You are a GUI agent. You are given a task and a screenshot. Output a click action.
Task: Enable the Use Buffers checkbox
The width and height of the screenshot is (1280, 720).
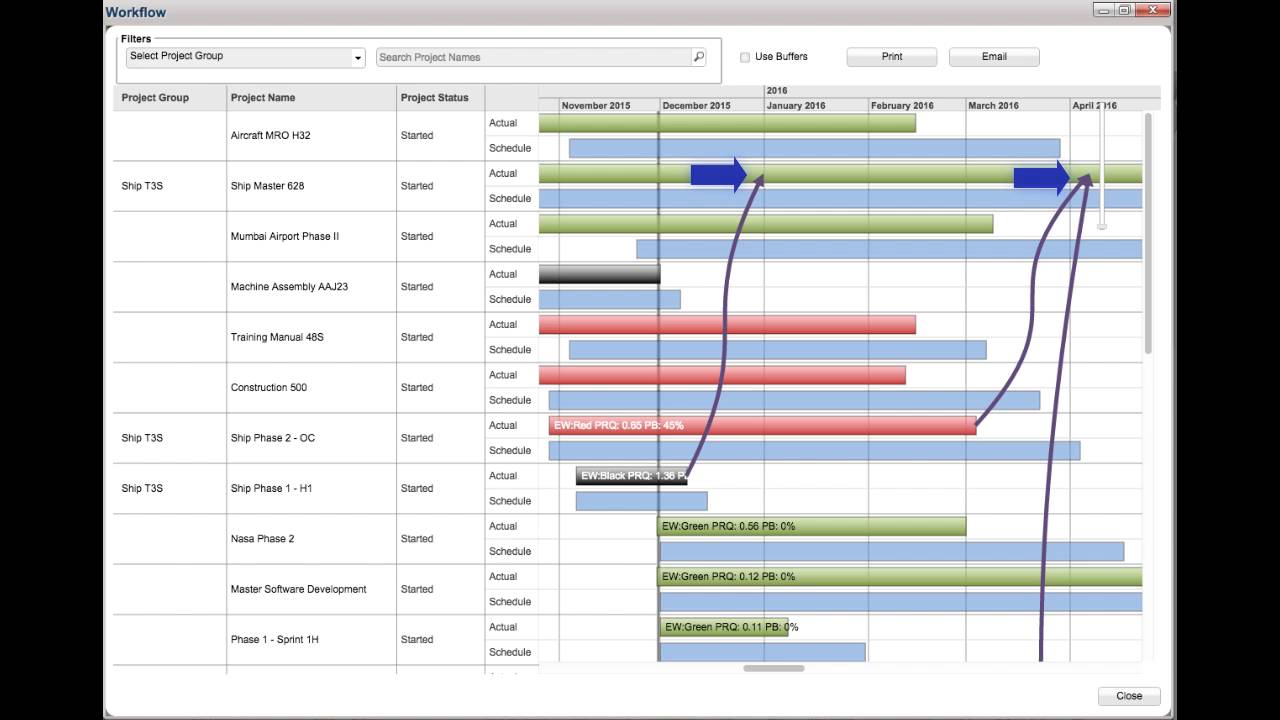click(745, 57)
